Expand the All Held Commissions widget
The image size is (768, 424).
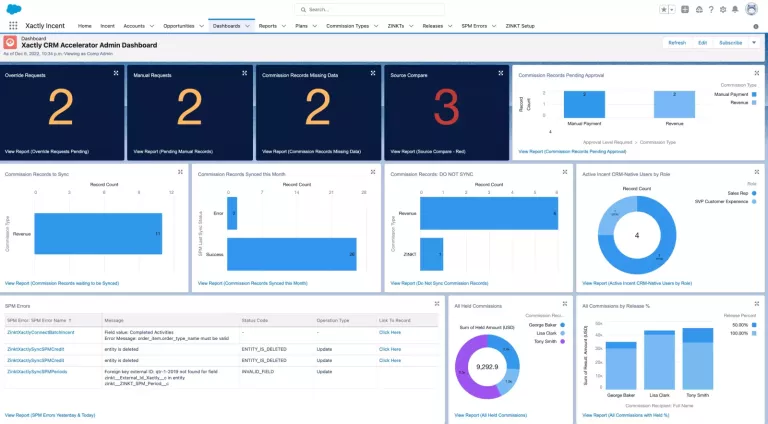pos(565,304)
